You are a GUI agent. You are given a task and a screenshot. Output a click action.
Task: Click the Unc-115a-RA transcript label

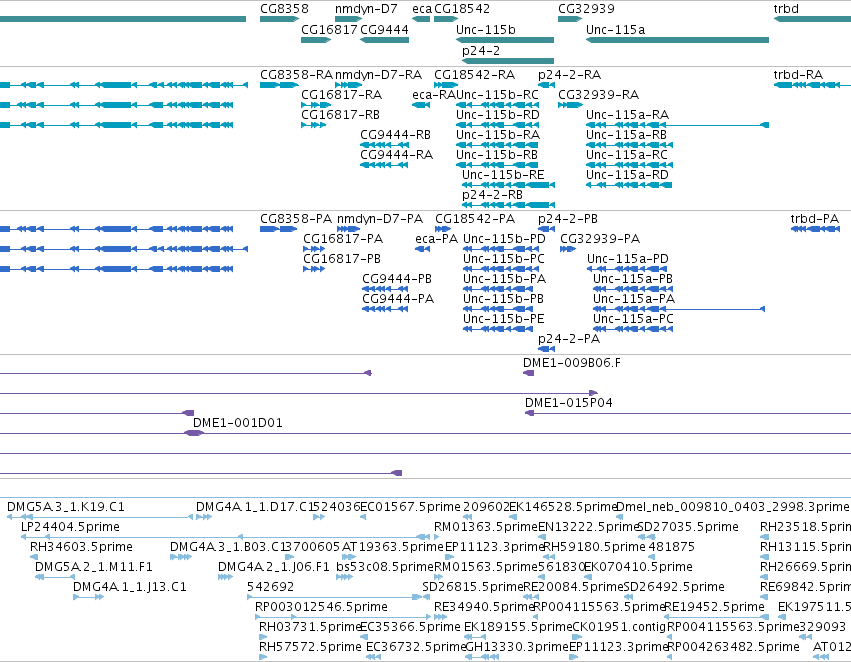[x=627, y=115]
